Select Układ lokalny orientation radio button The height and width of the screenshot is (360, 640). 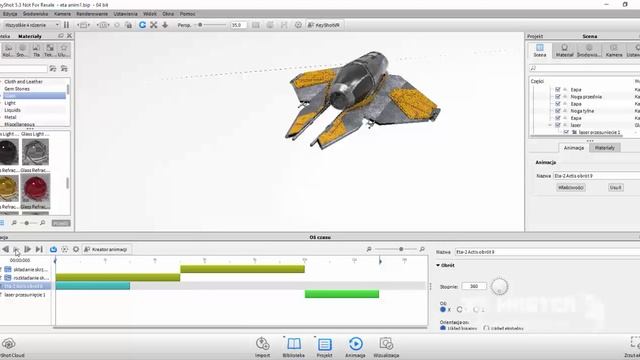(x=443, y=328)
